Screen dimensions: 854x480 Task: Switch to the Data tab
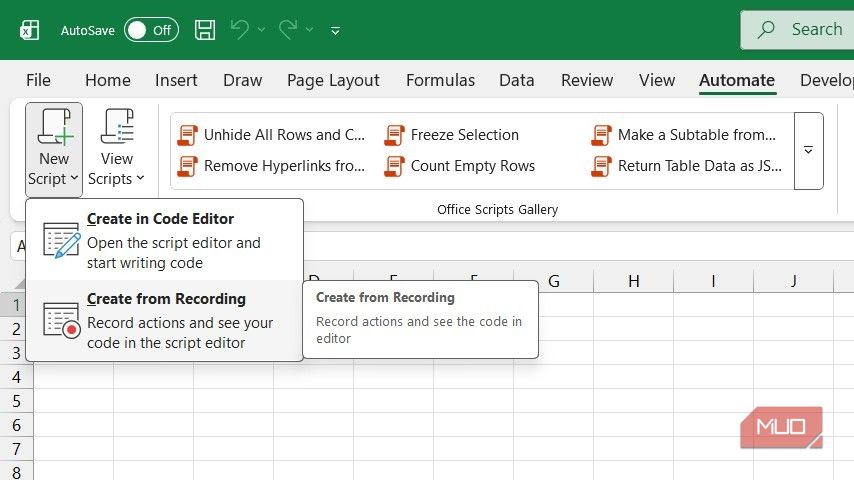pos(516,80)
